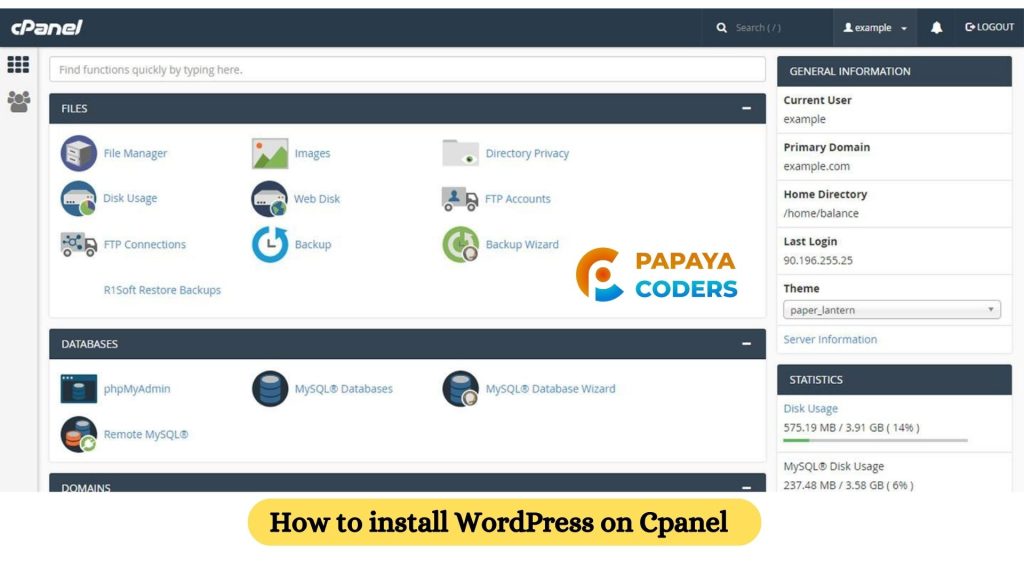Screen dimensions: 1024x576
Task: Click the Files section header
Action: coord(408,108)
